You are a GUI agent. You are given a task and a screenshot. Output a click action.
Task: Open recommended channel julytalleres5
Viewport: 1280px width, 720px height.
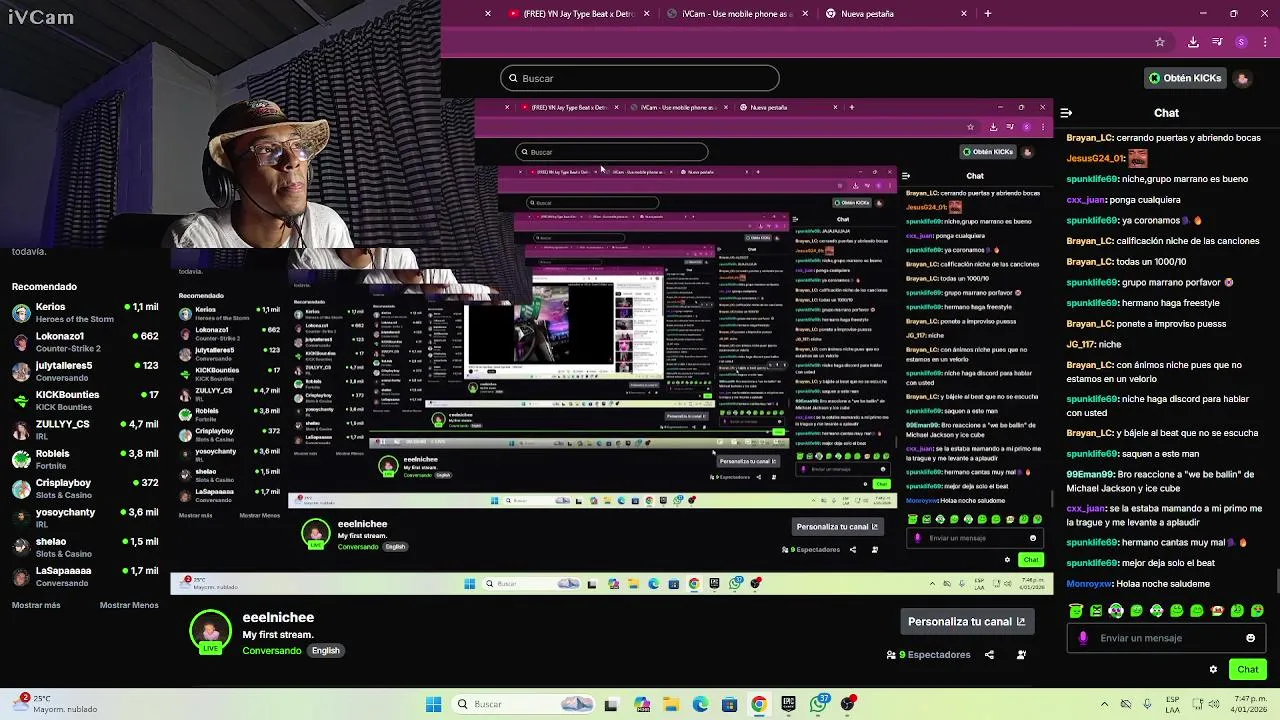pos(85,371)
